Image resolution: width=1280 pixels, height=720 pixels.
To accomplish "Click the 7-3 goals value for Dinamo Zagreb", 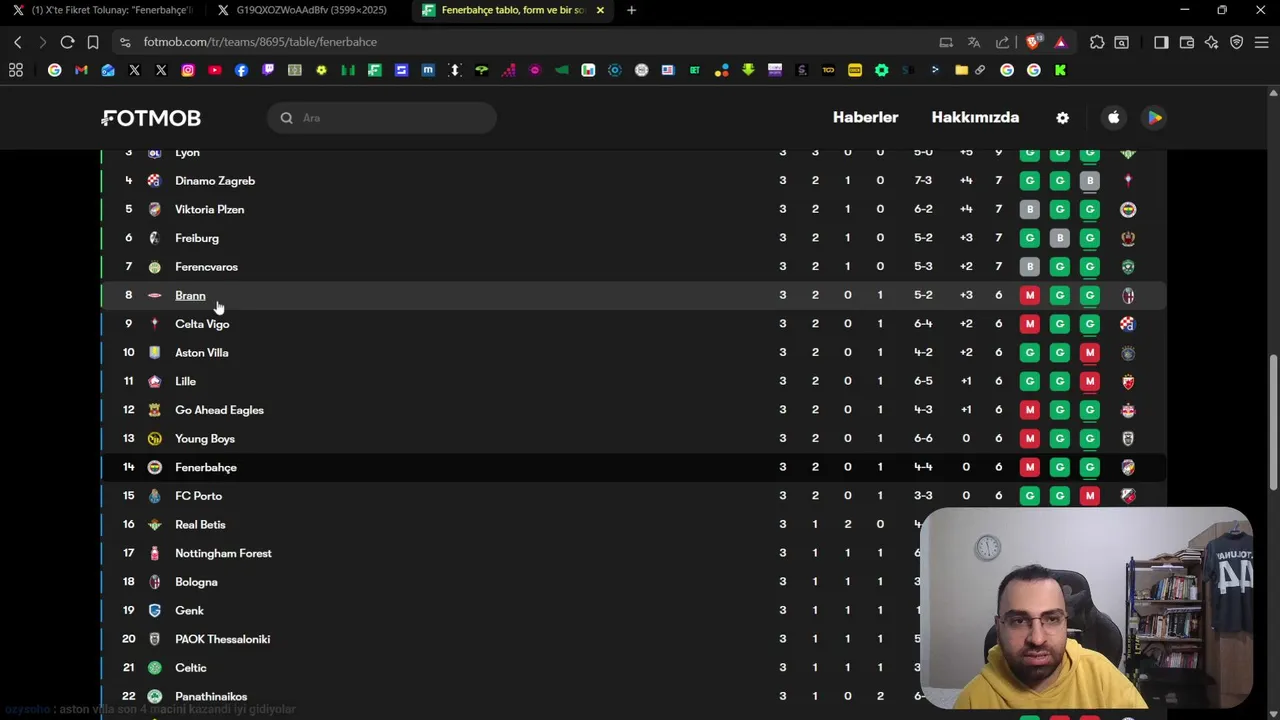I will point(923,181).
